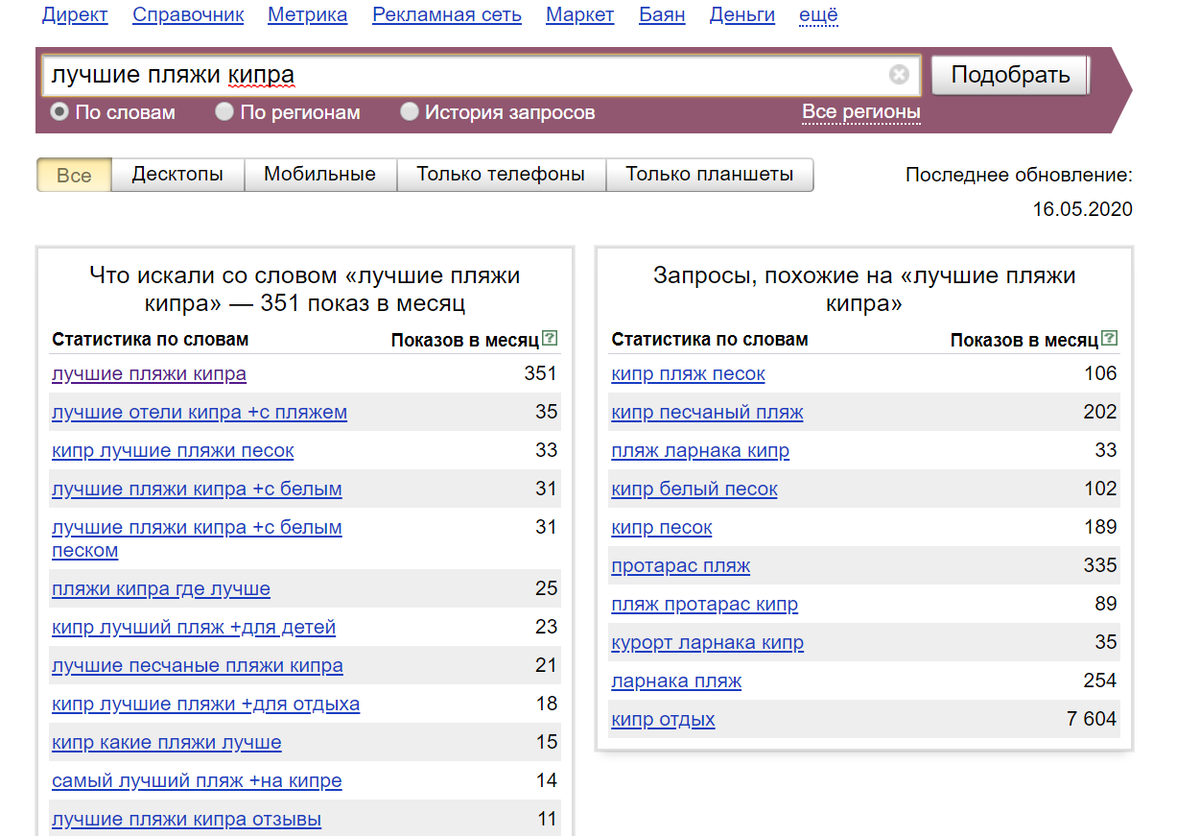This screenshot has width=1200, height=836.
Task: Switch to the «Десктопы» tab
Action: tap(180, 174)
